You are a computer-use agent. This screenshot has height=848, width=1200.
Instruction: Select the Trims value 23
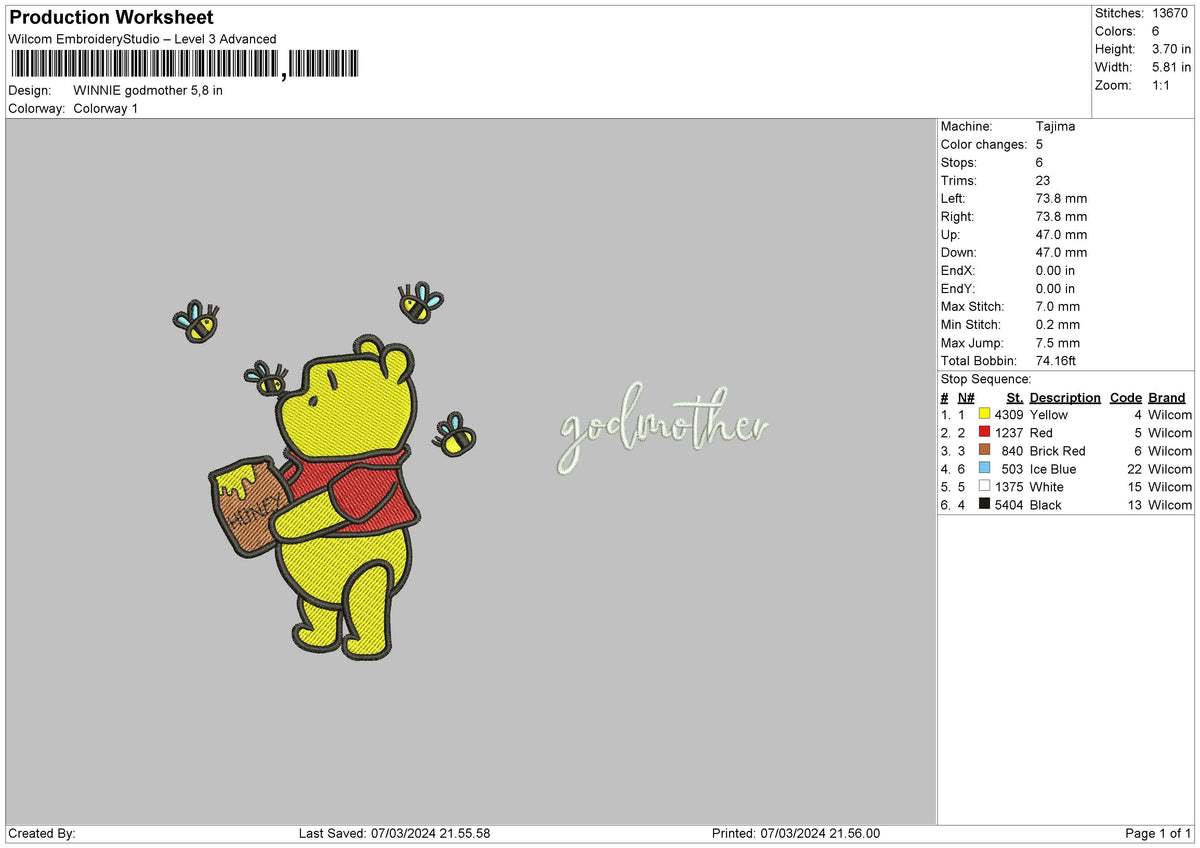pyautogui.click(x=1044, y=180)
